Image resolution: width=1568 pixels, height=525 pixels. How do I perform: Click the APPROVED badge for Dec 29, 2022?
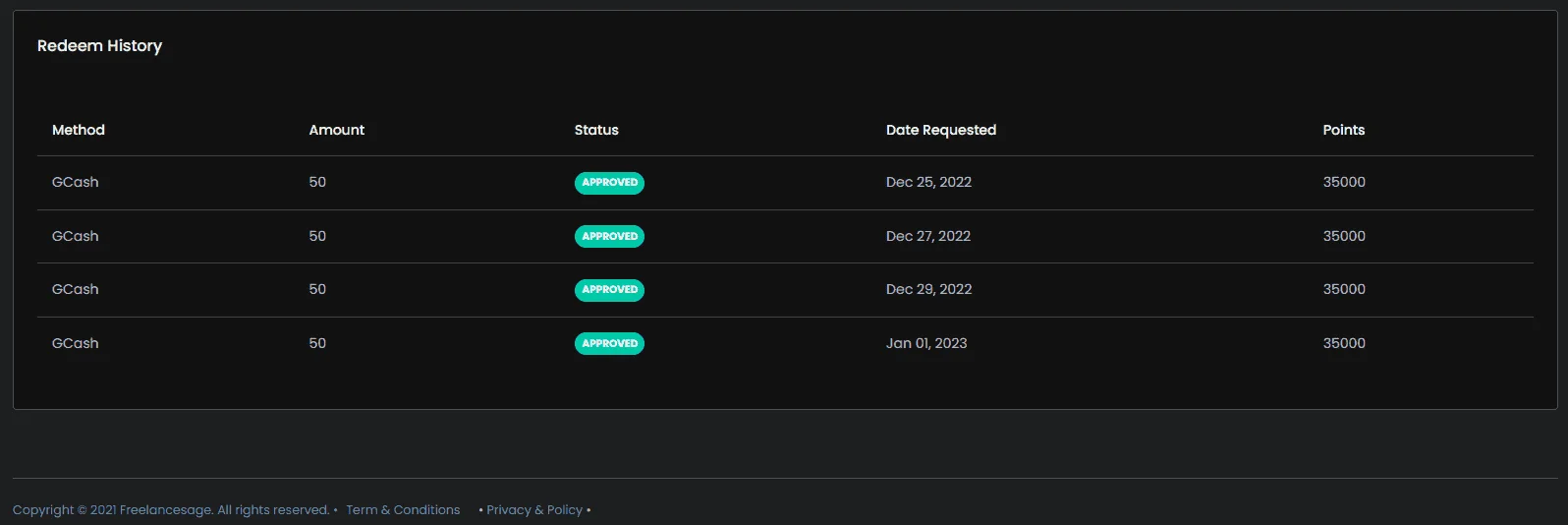click(x=609, y=290)
